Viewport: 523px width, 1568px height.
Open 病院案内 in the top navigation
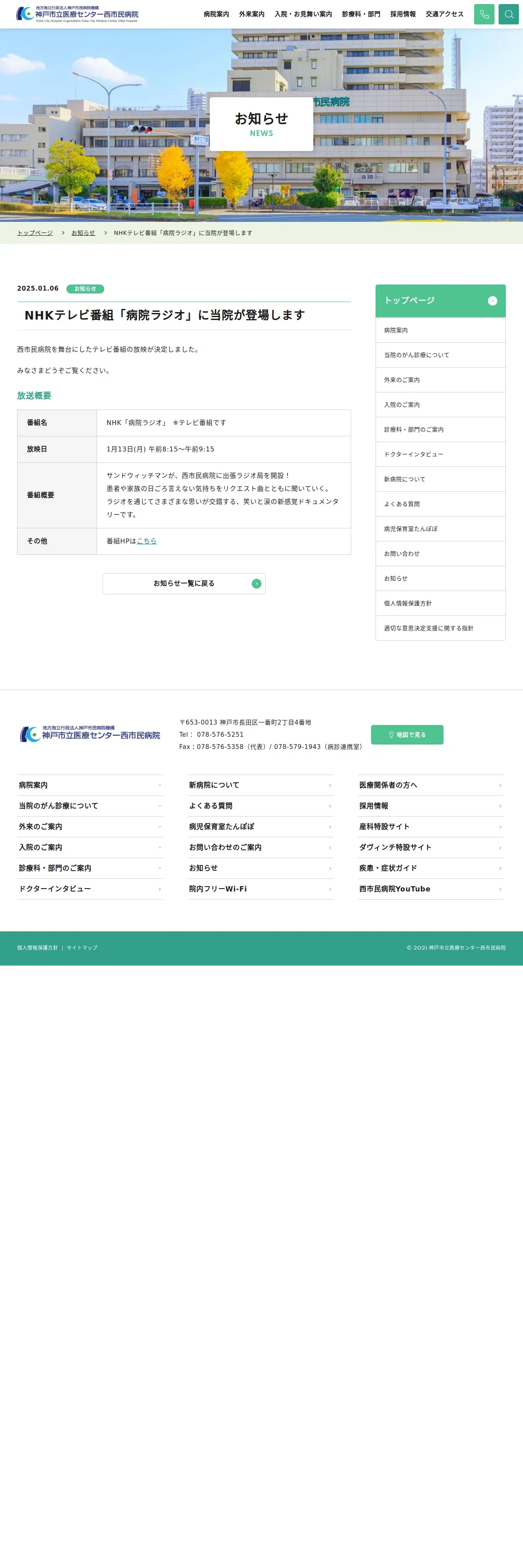pos(216,14)
